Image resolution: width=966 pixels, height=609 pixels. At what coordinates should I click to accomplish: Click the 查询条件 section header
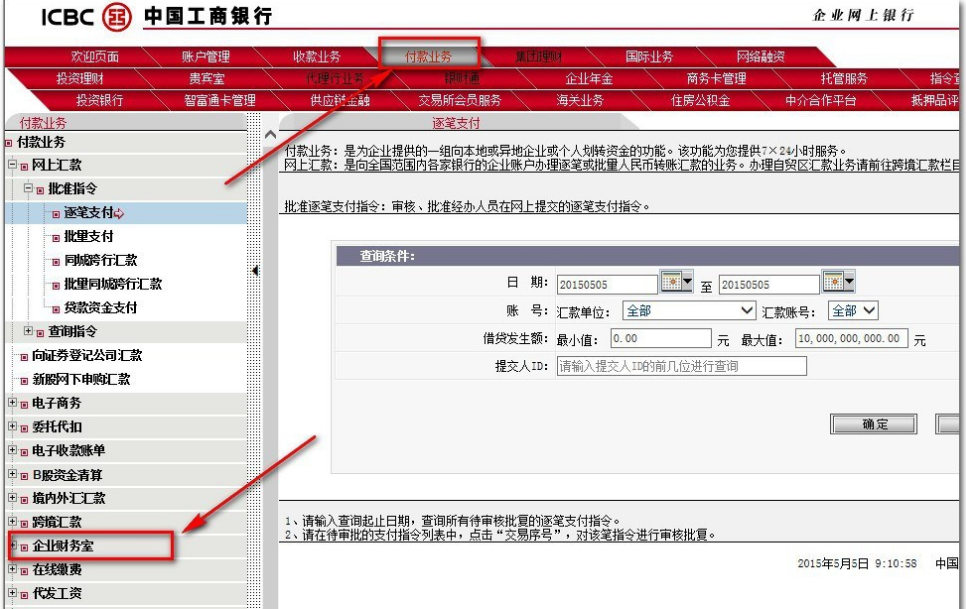click(x=647, y=256)
